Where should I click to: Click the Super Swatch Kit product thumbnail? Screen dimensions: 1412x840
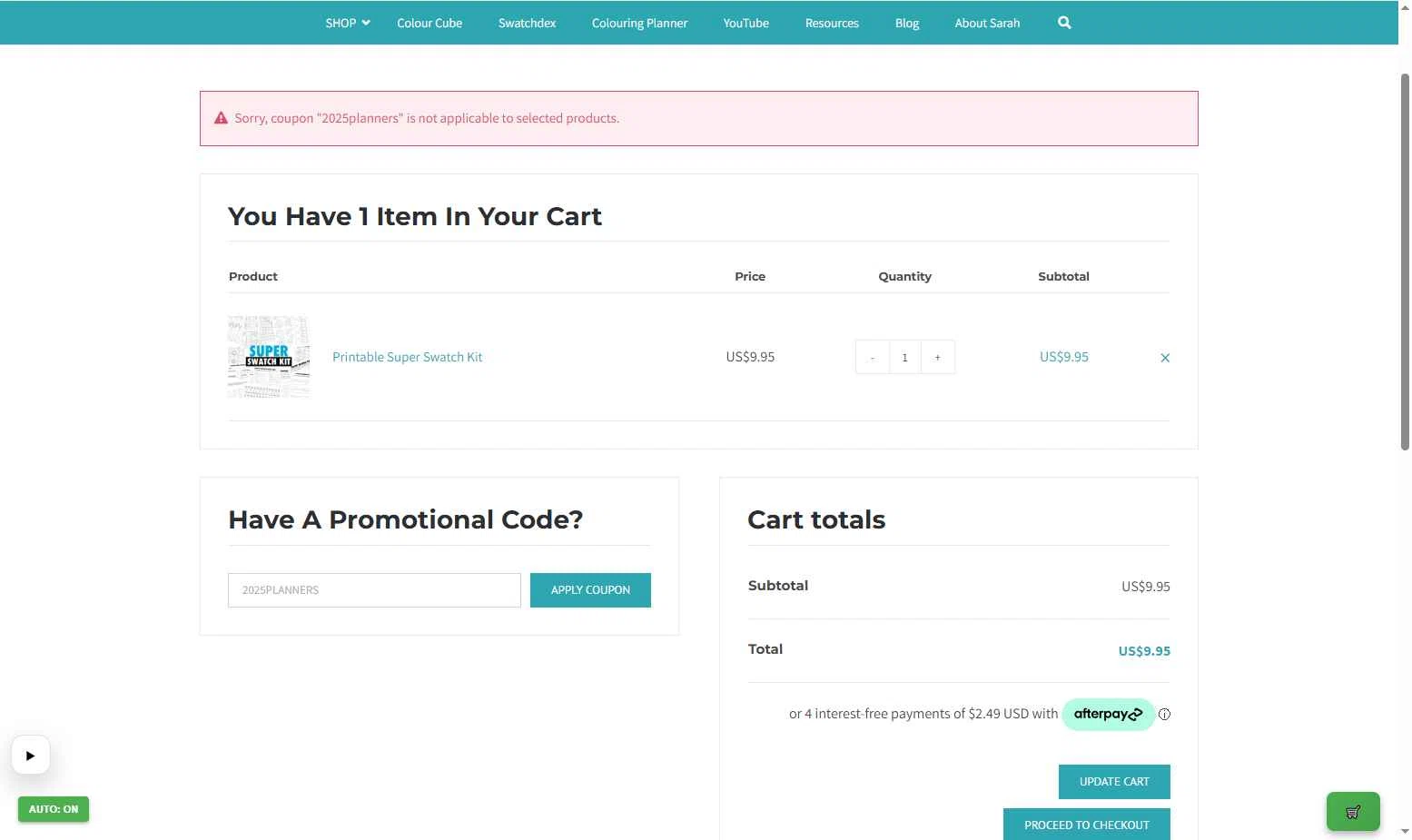pos(269,357)
